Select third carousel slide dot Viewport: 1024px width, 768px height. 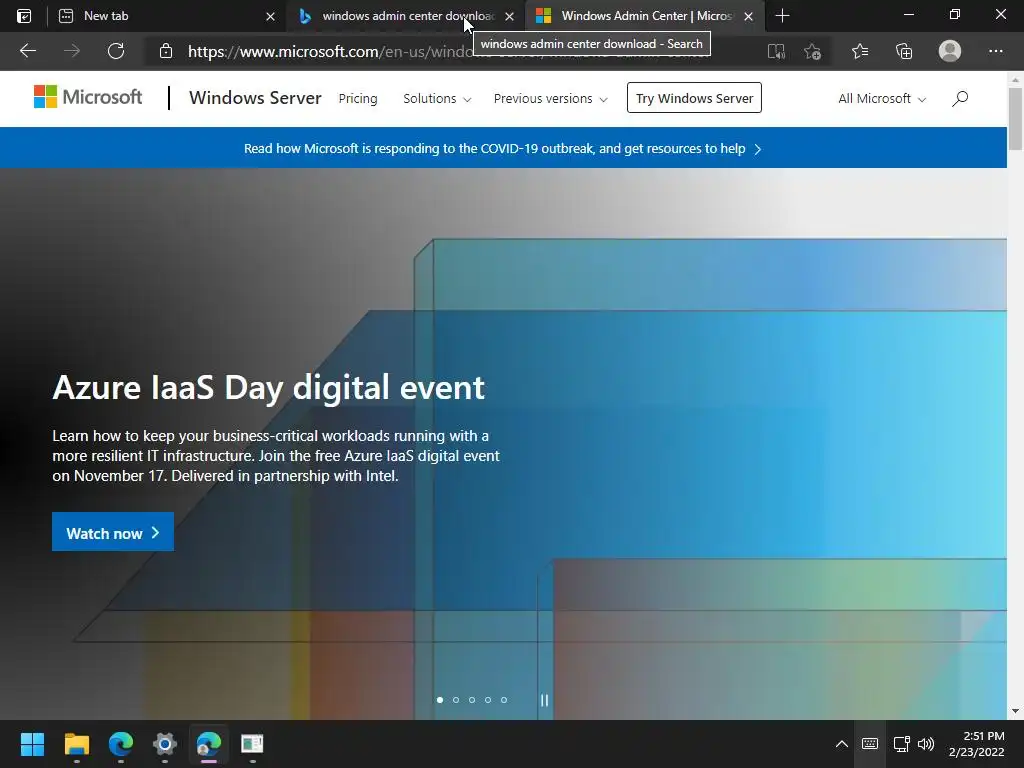472,700
